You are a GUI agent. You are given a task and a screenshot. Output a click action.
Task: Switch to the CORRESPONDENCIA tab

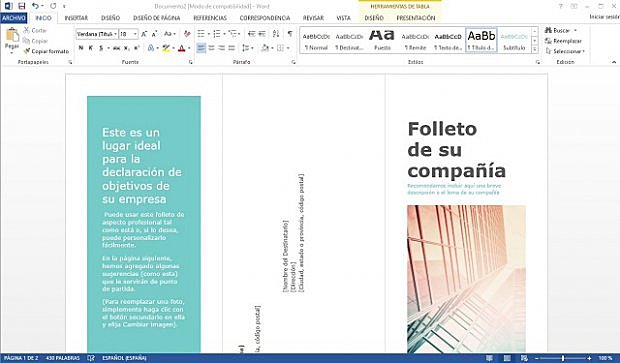pos(265,18)
